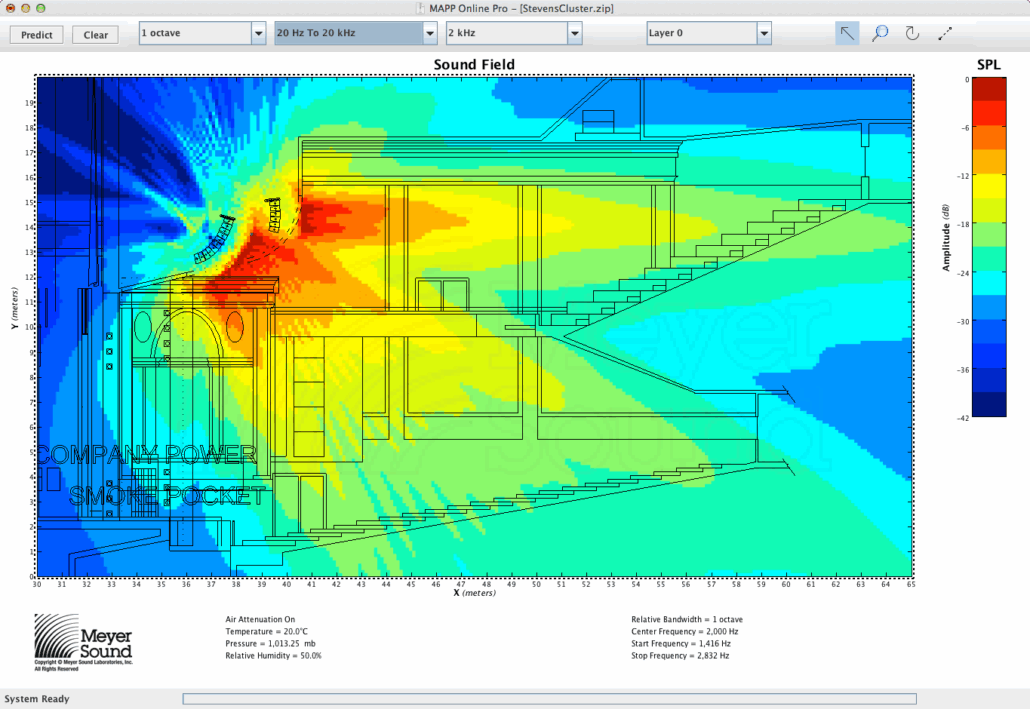Click the SMOKE POCKET label in the plot

(x=167, y=496)
